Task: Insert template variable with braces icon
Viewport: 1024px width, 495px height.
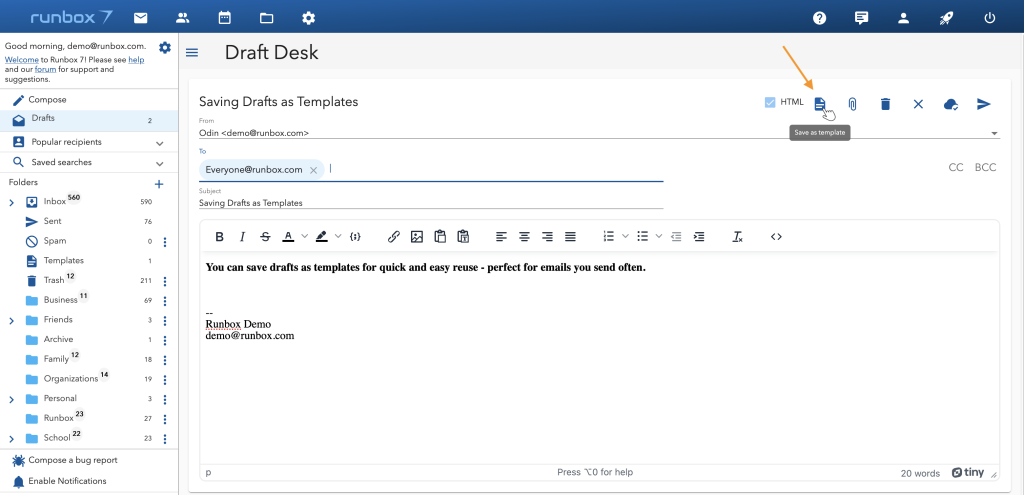Action: 355,237
